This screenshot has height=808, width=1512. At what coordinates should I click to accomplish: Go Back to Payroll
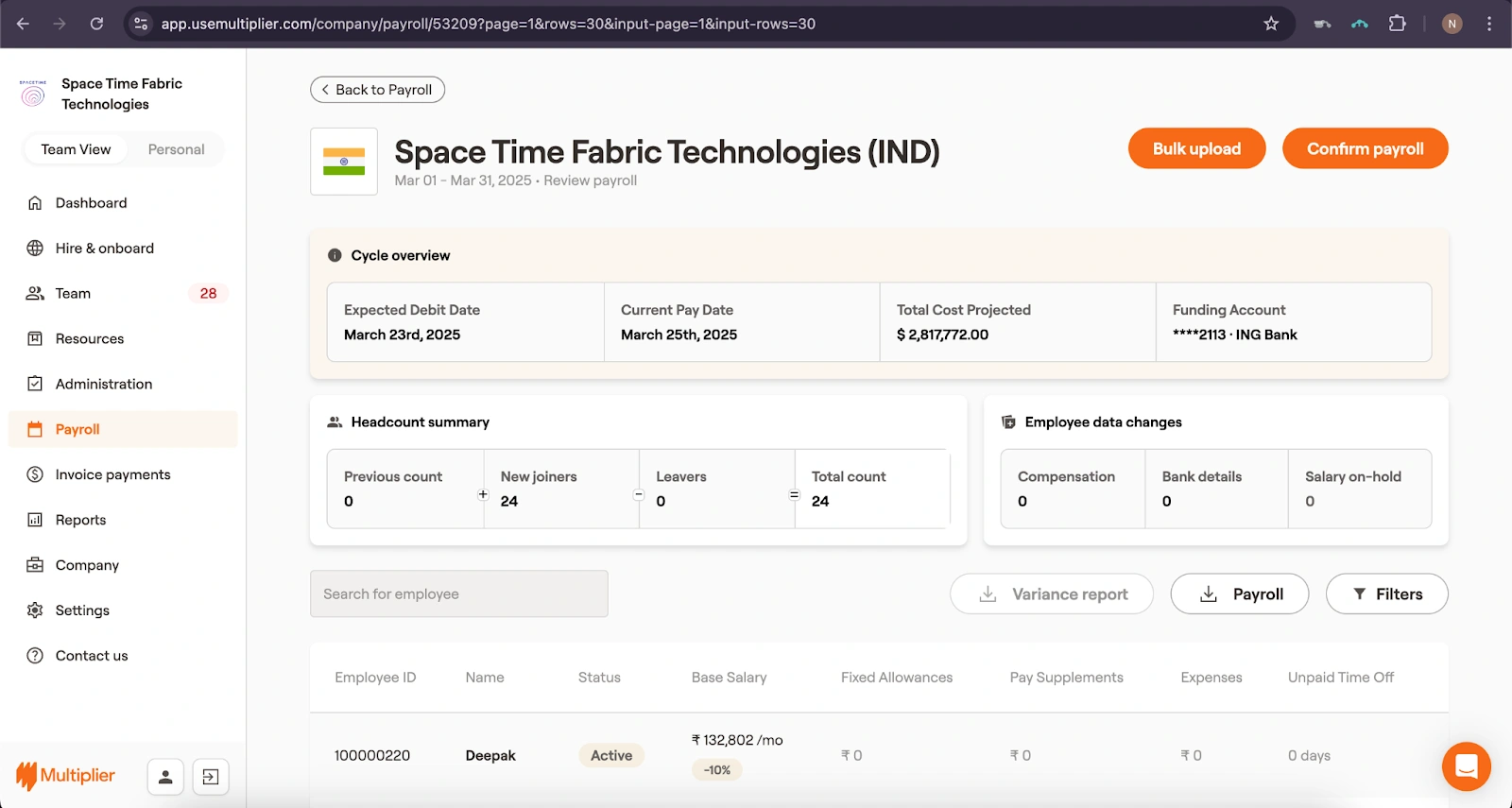click(x=377, y=90)
